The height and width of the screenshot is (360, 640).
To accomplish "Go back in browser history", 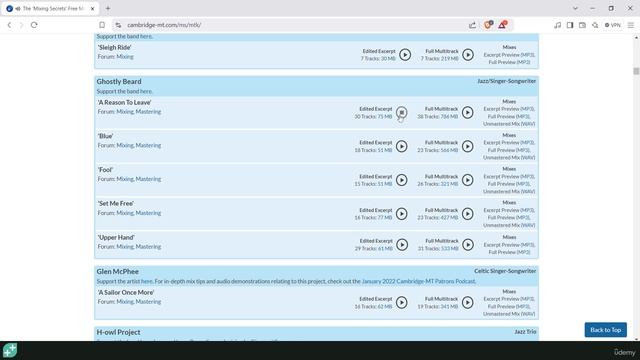I will pyautogui.click(x=9, y=25).
